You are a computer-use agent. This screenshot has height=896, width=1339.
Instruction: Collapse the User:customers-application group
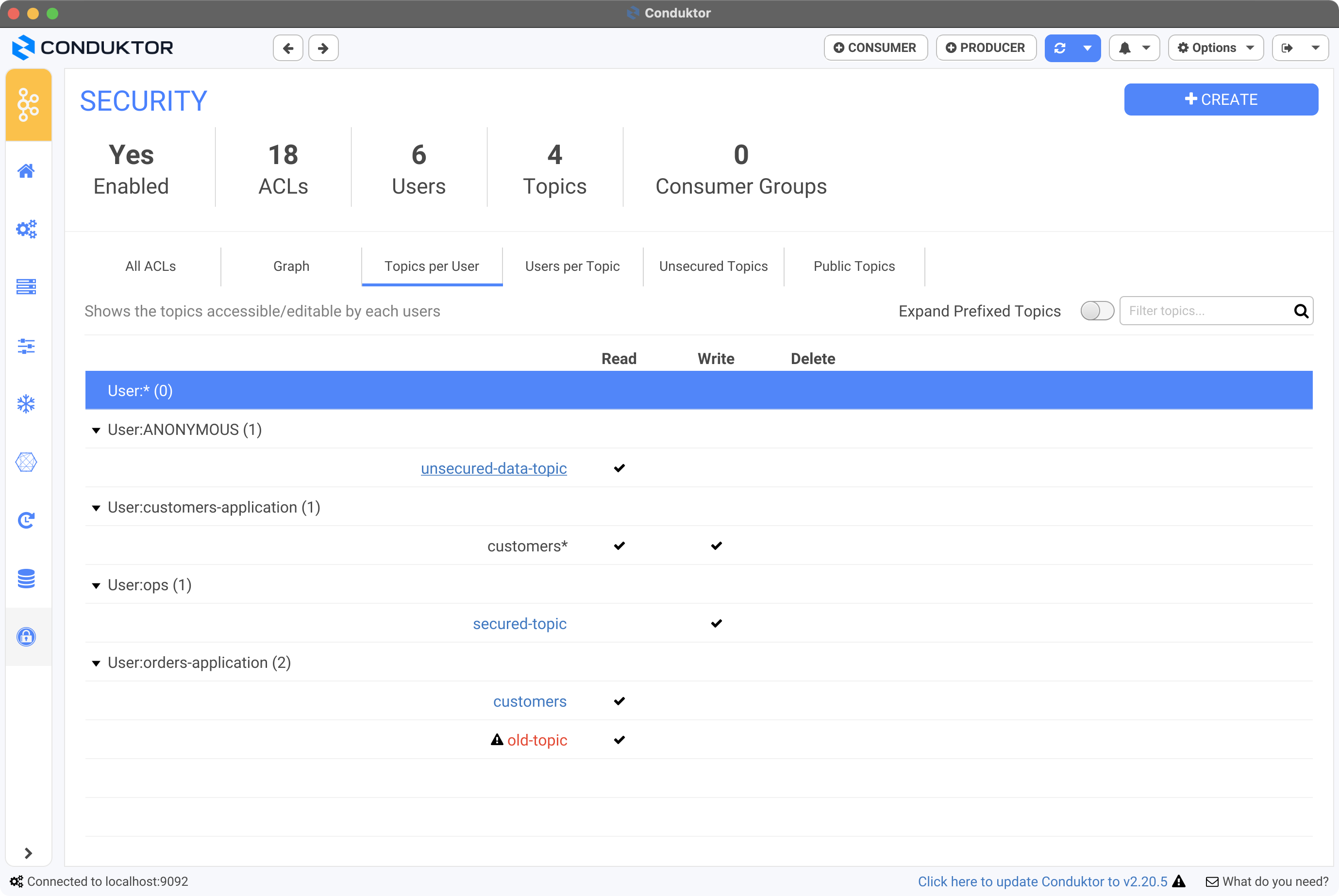[96, 508]
